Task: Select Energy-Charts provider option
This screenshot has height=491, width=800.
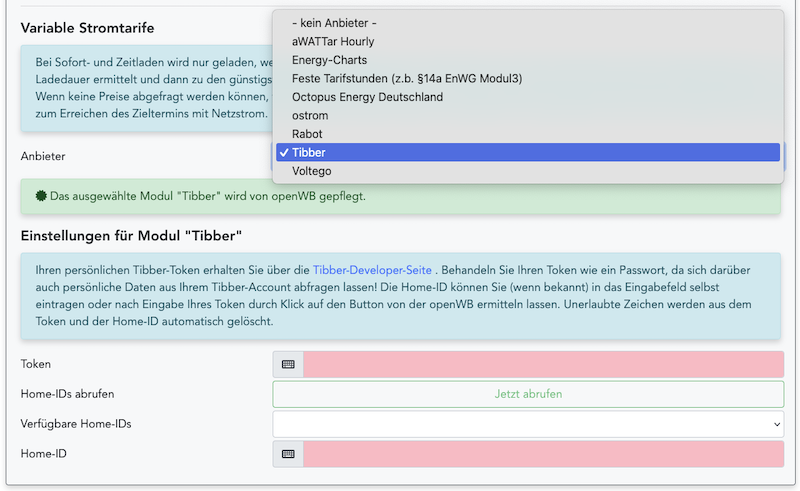Action: coord(329,60)
